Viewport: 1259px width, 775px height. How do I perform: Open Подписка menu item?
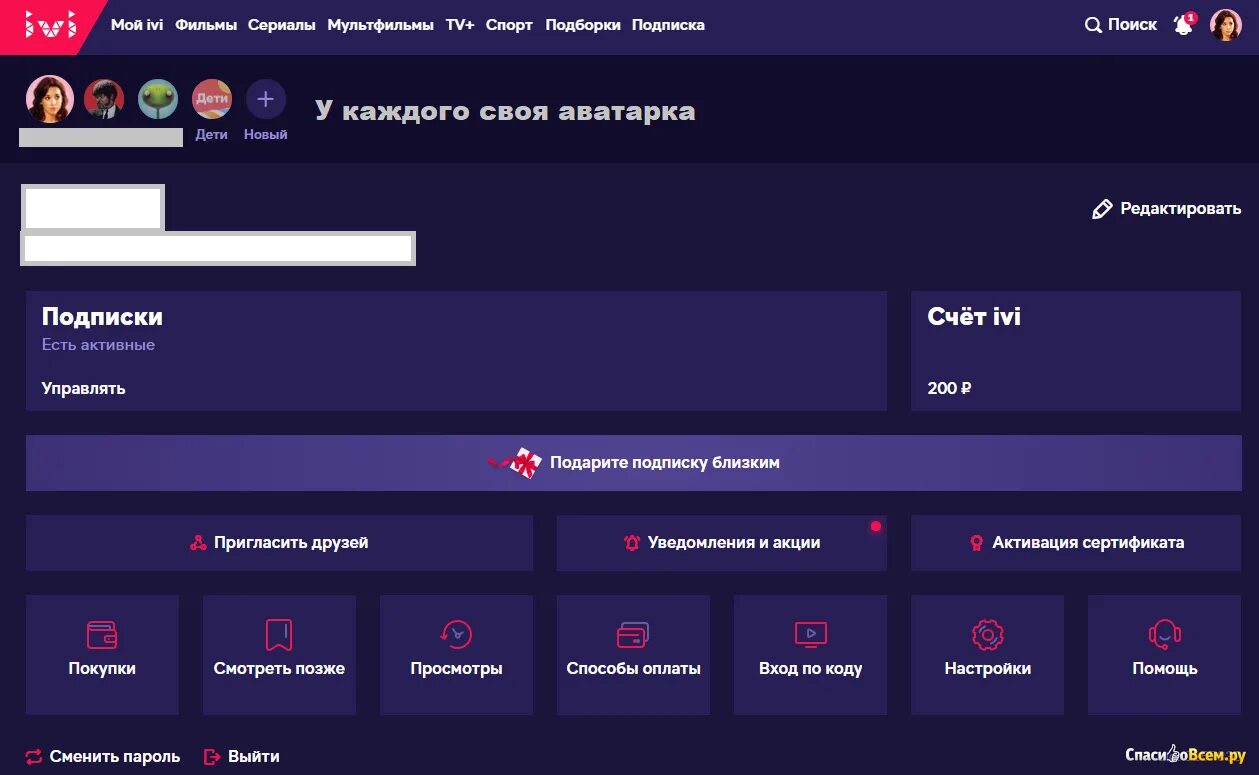[x=668, y=25]
